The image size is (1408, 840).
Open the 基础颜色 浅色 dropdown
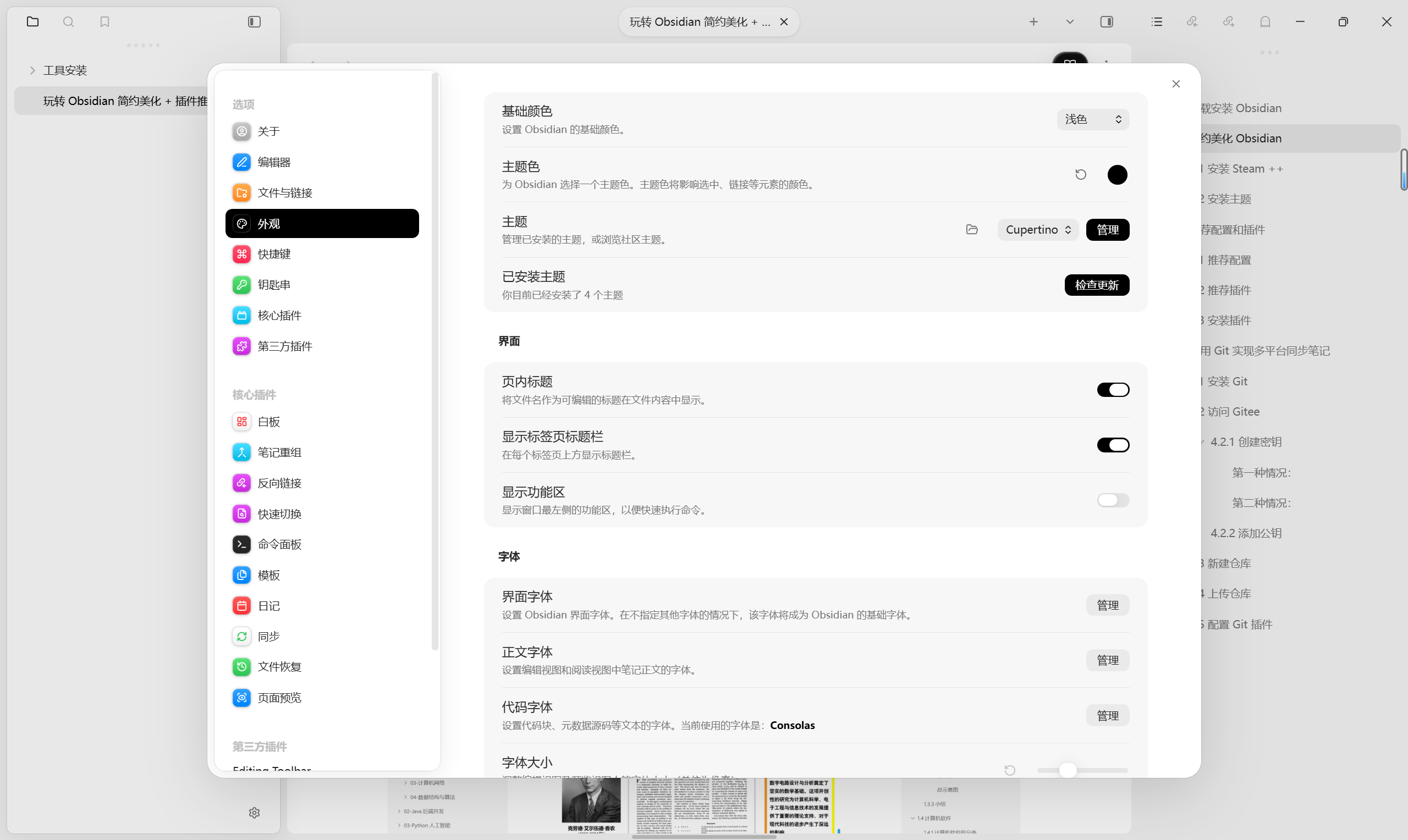click(1093, 119)
